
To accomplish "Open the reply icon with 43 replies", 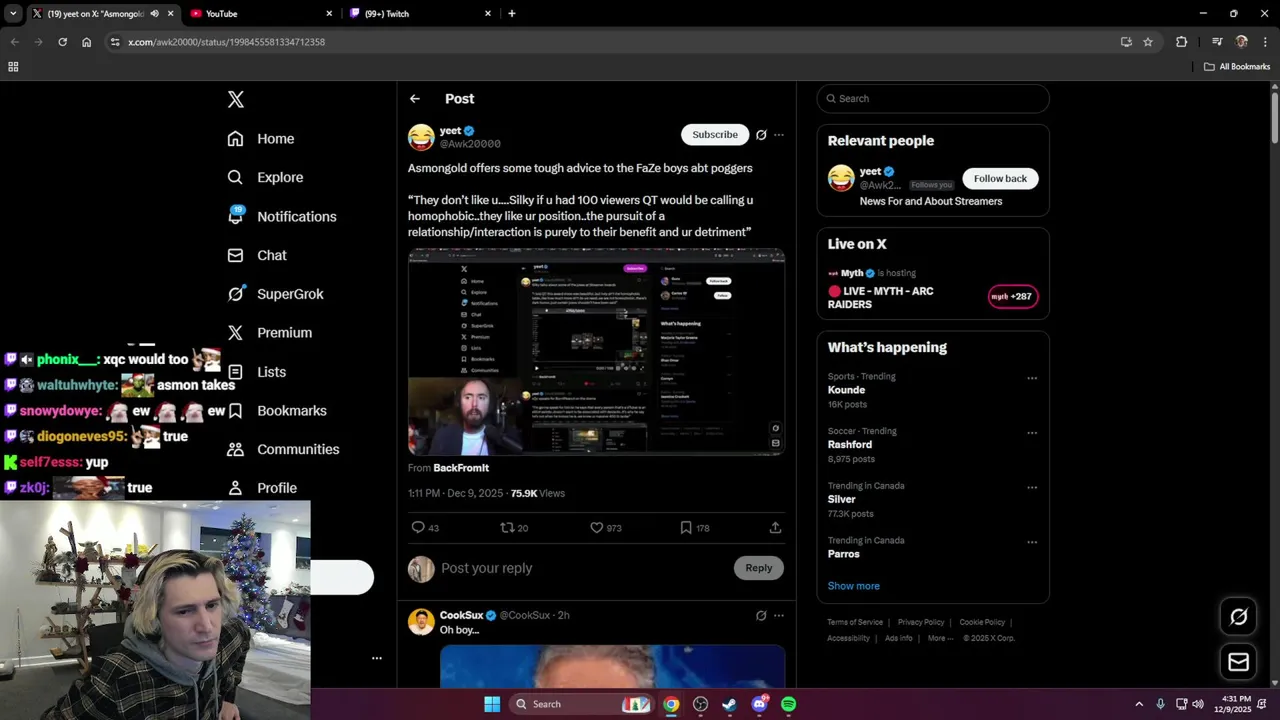I will [425, 527].
